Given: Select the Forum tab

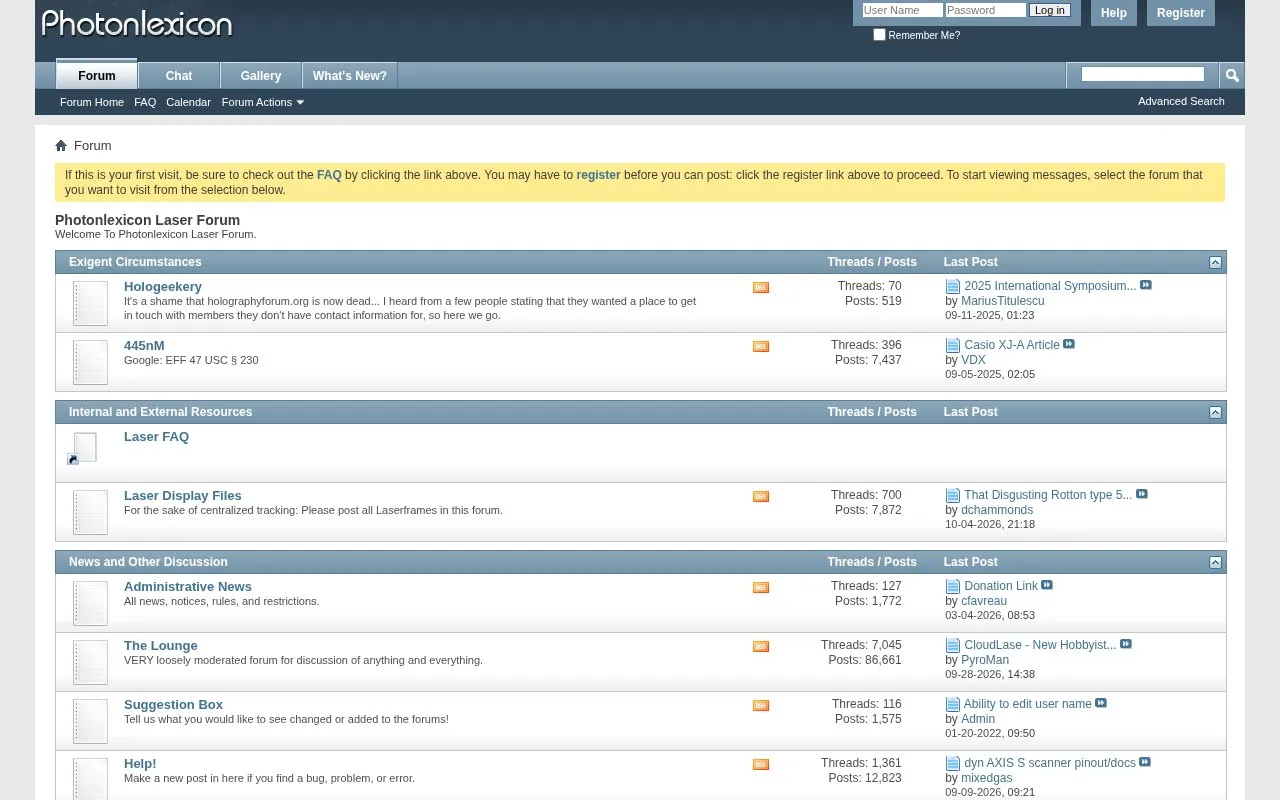Looking at the screenshot, I should [x=97, y=75].
